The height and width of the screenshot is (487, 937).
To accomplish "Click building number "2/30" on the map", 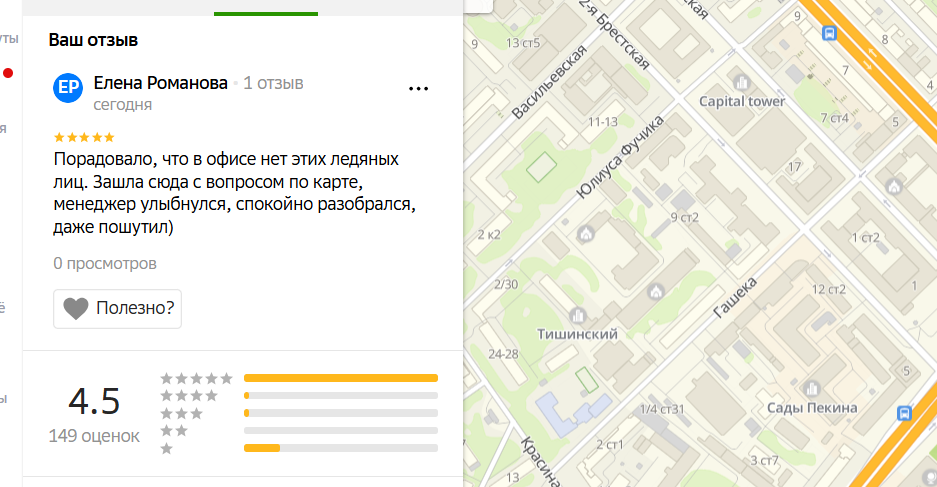I will coord(506,284).
